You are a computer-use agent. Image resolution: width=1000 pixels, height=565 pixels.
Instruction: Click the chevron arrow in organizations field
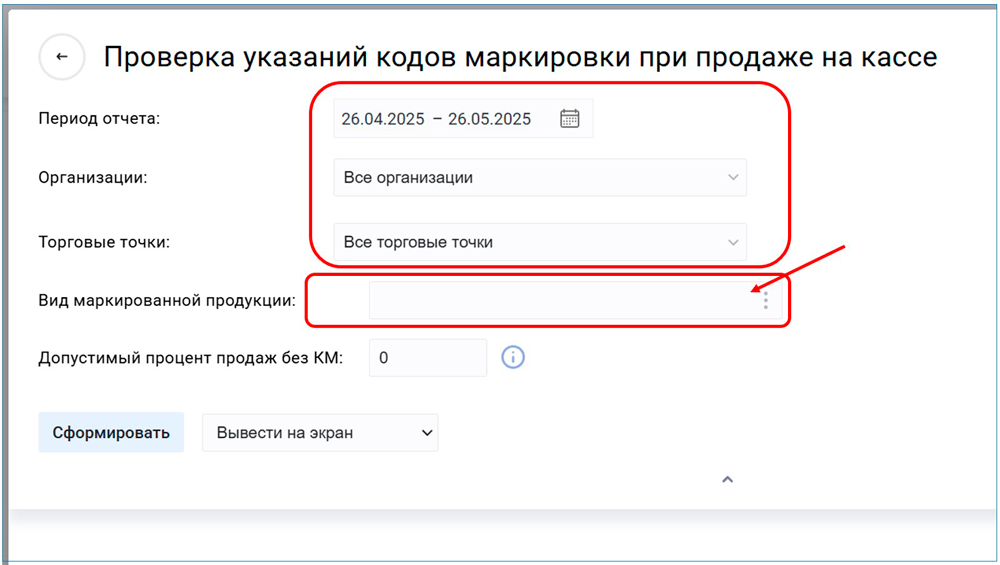(733, 178)
